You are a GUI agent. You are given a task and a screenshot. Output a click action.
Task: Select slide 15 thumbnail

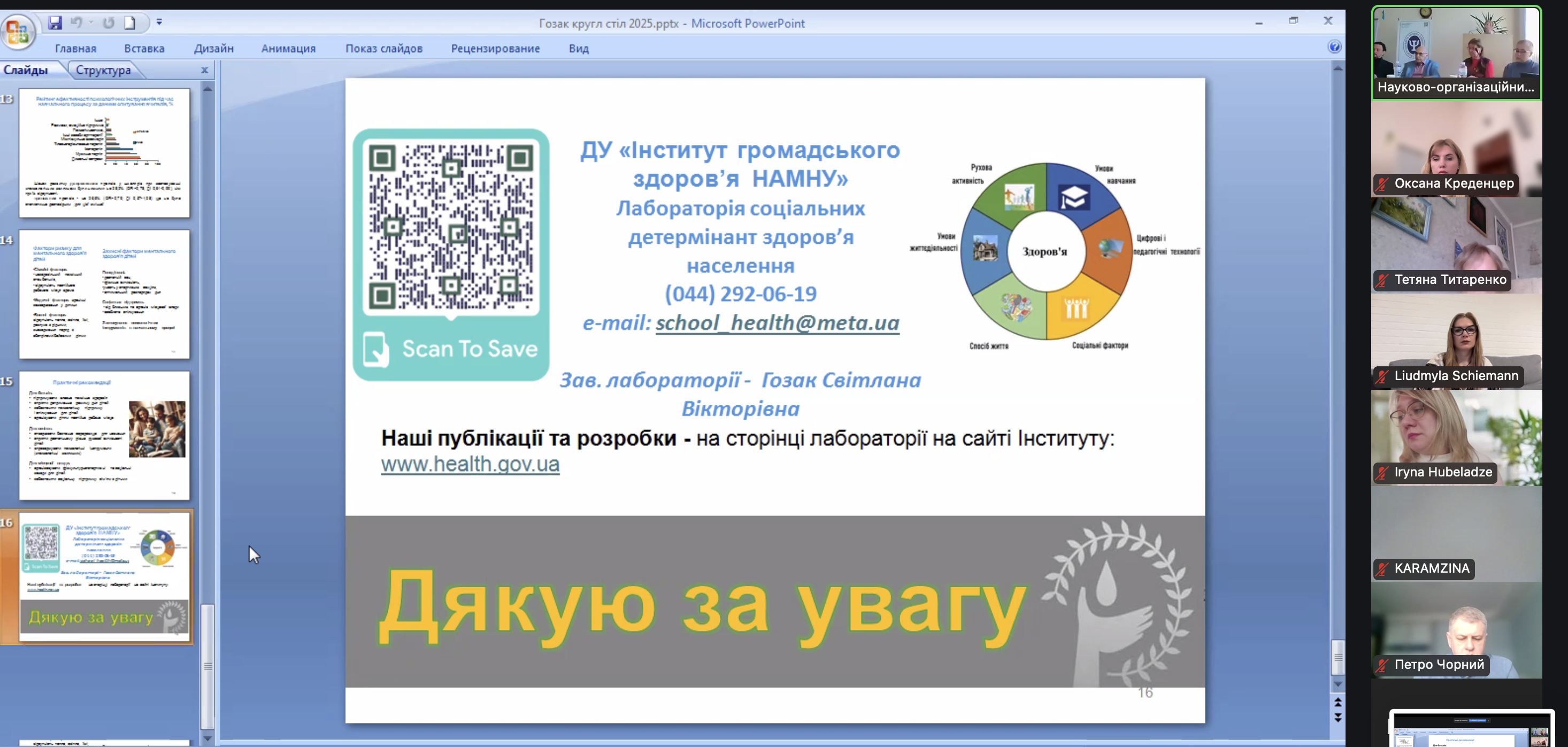pos(105,435)
